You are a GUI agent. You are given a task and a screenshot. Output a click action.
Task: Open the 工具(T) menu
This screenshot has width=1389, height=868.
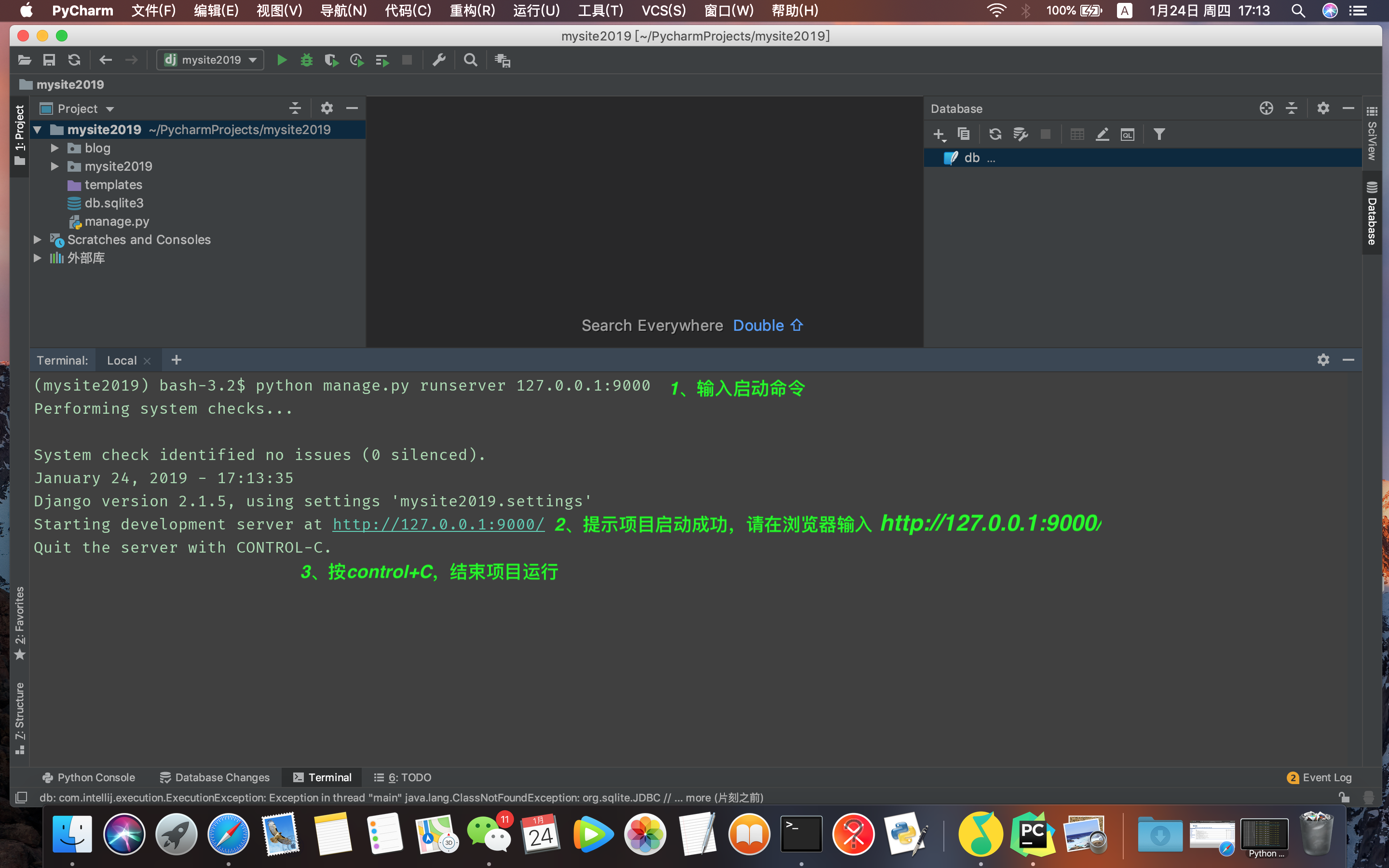click(x=600, y=10)
